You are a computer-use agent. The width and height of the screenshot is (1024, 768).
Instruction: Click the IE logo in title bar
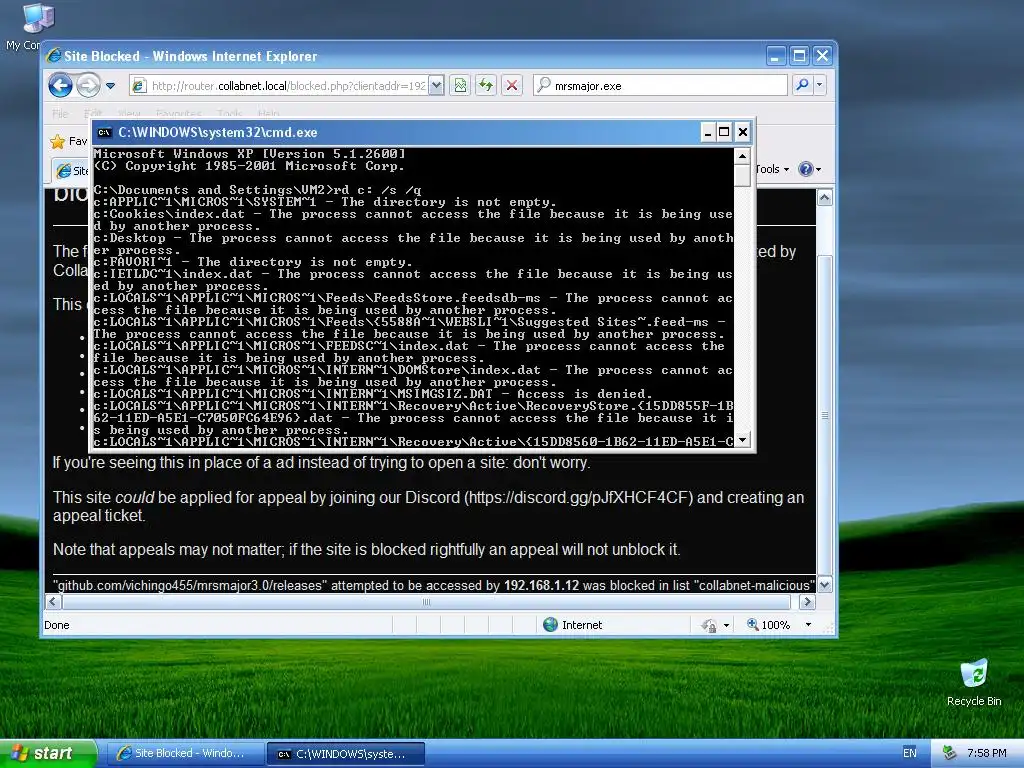(54, 56)
